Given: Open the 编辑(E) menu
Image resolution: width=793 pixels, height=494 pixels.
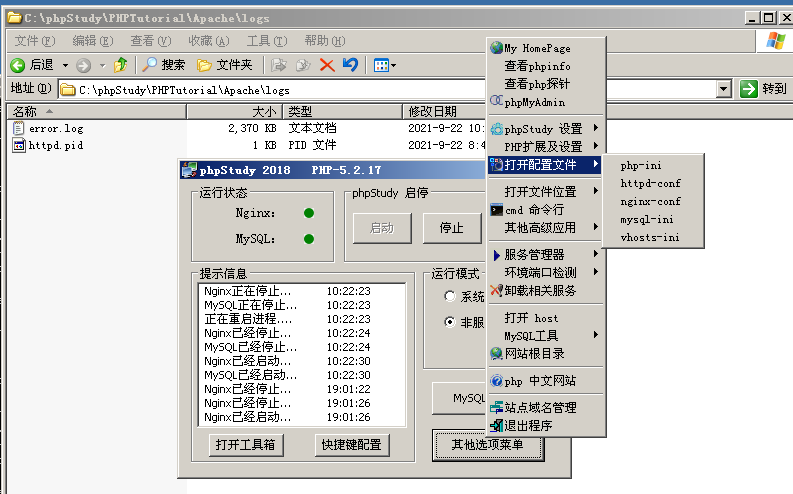Looking at the screenshot, I should [93, 40].
